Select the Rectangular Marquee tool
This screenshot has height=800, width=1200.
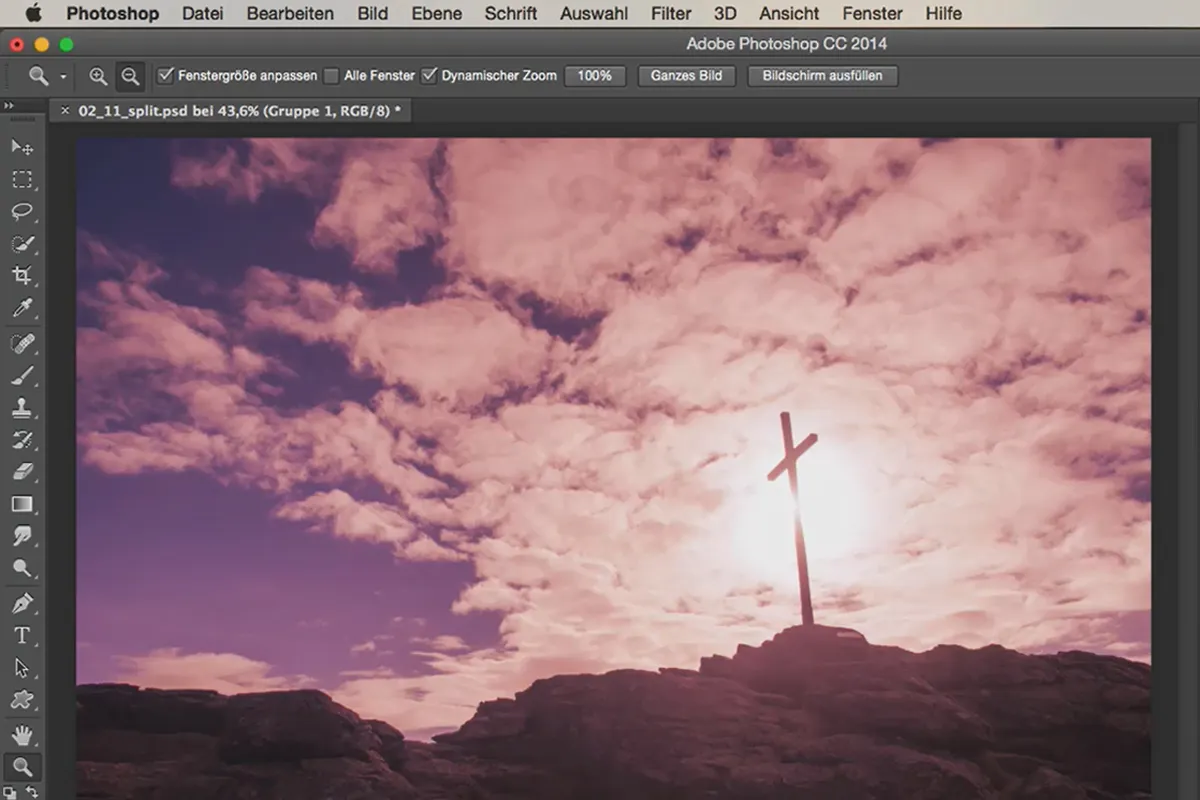(22, 180)
